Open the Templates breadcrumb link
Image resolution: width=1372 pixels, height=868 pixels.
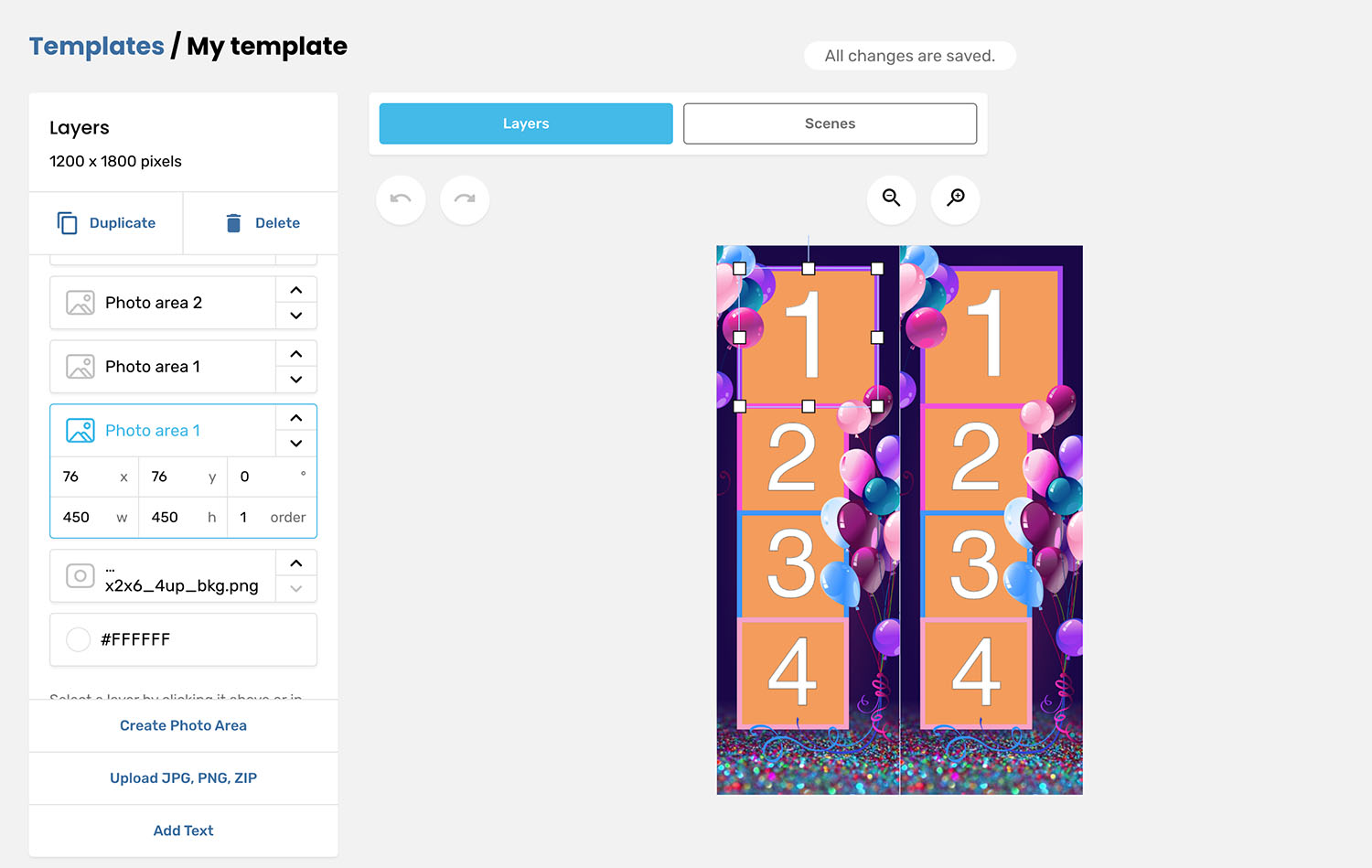97,46
